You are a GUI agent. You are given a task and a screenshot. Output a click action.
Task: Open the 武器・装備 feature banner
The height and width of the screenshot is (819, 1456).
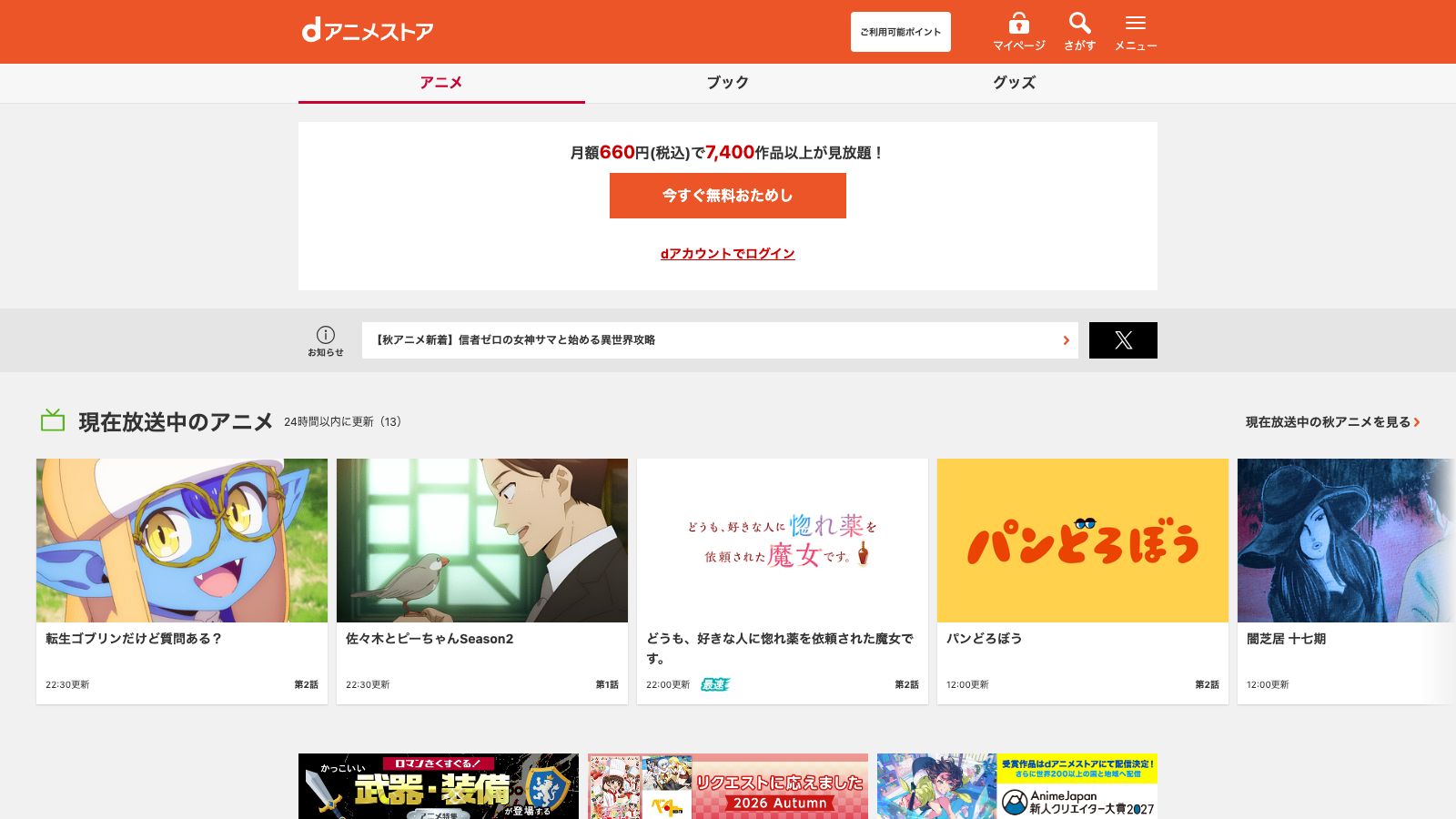pyautogui.click(x=439, y=786)
